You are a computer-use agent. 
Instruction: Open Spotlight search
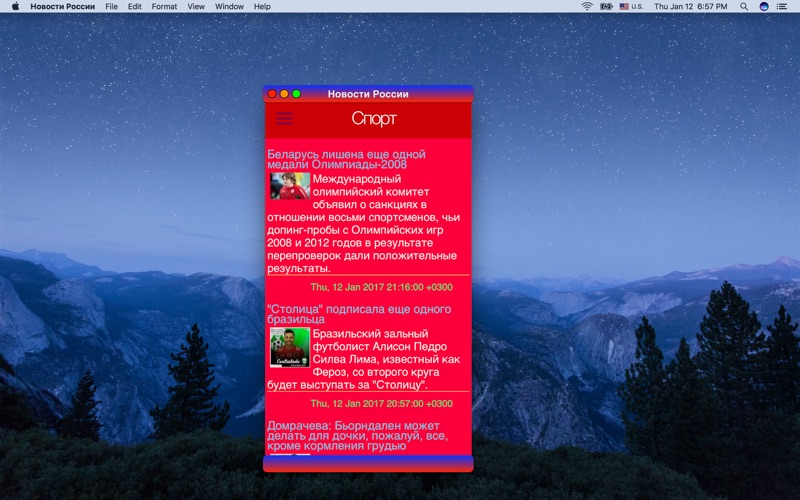[744, 7]
